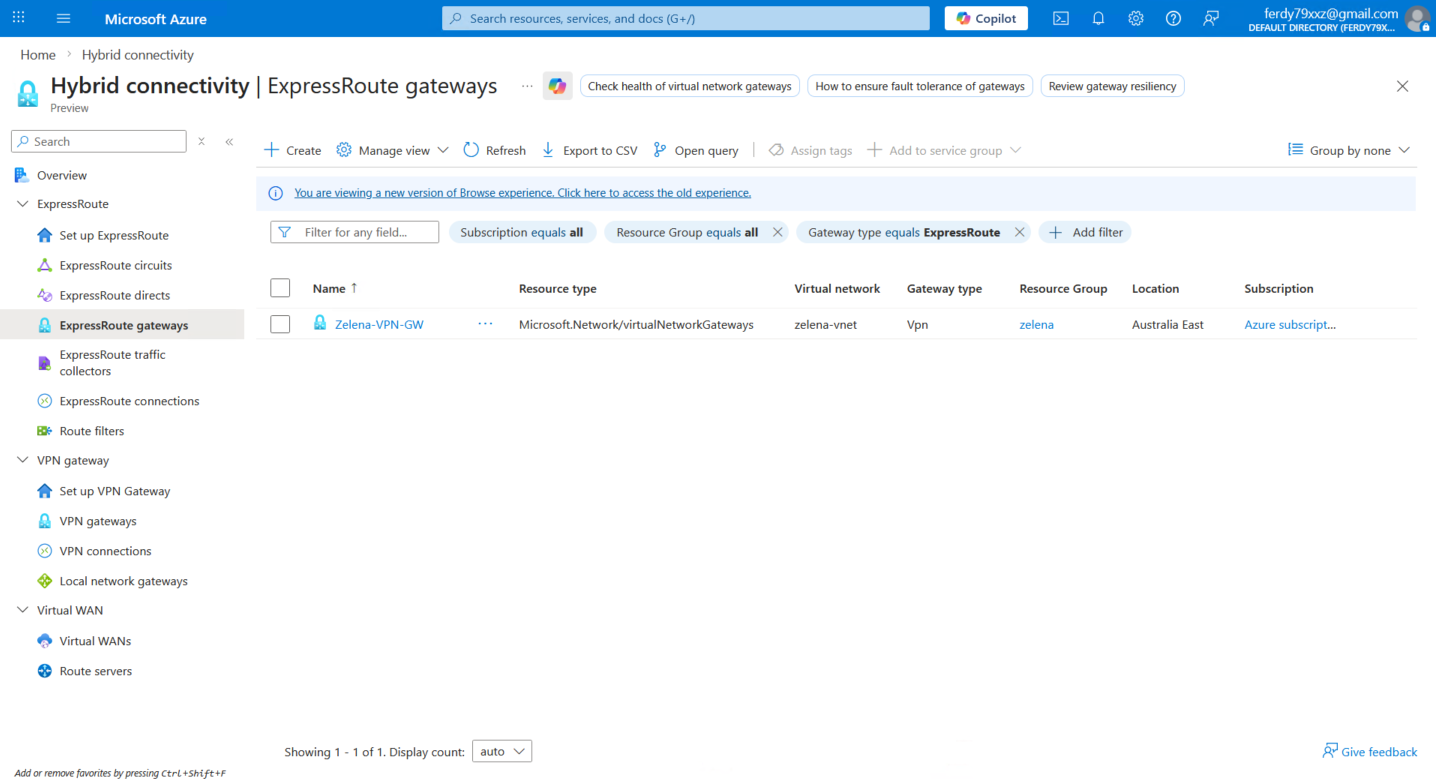Open Cloud Shell from the top bar
1436x779 pixels.
coord(1061,18)
